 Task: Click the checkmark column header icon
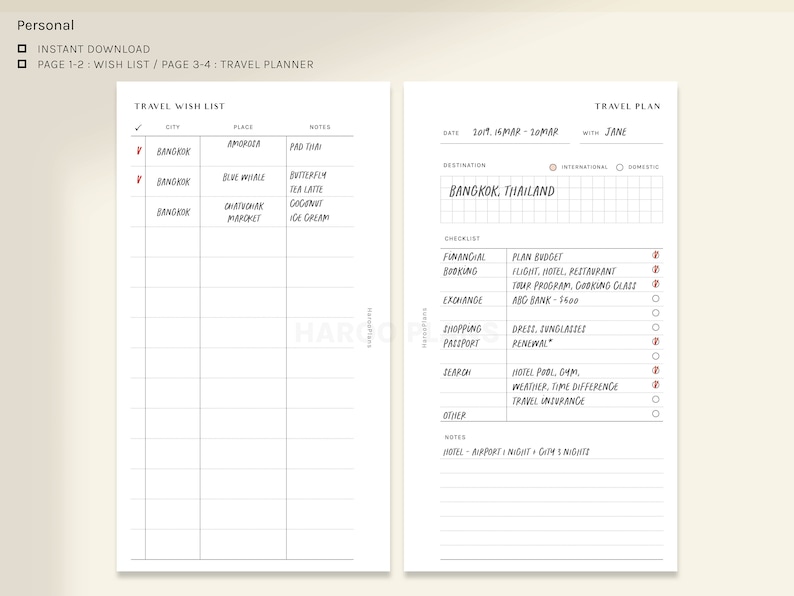138,128
